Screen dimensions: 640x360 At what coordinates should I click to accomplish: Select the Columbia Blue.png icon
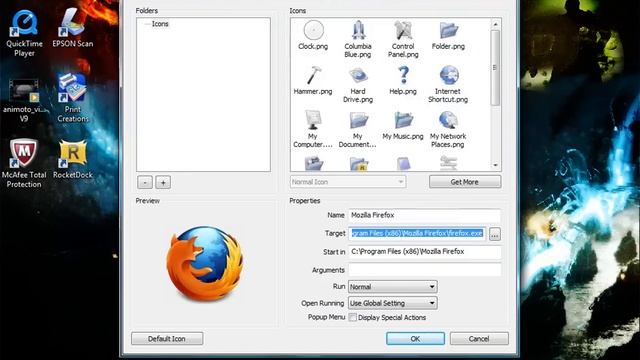(x=358, y=39)
